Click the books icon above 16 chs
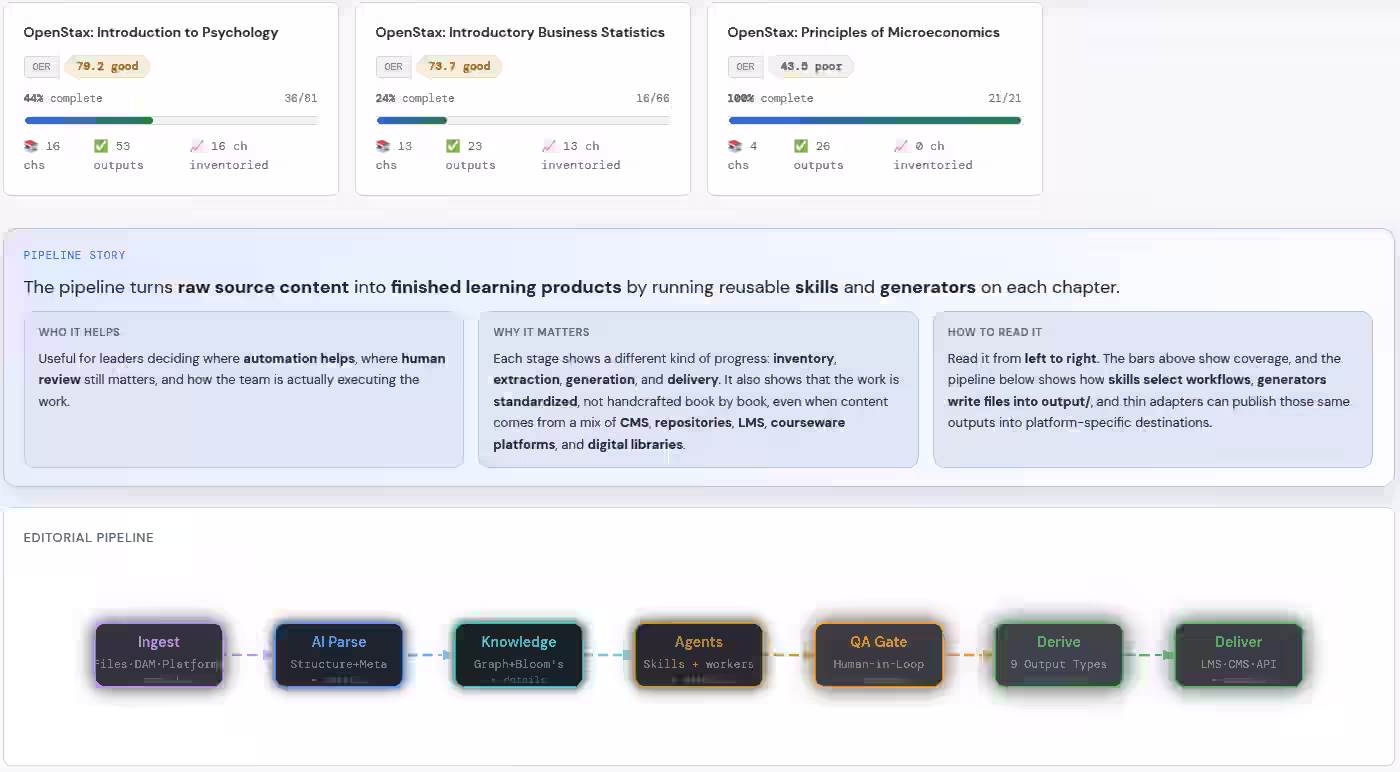The height and width of the screenshot is (772, 1400). [x=31, y=146]
